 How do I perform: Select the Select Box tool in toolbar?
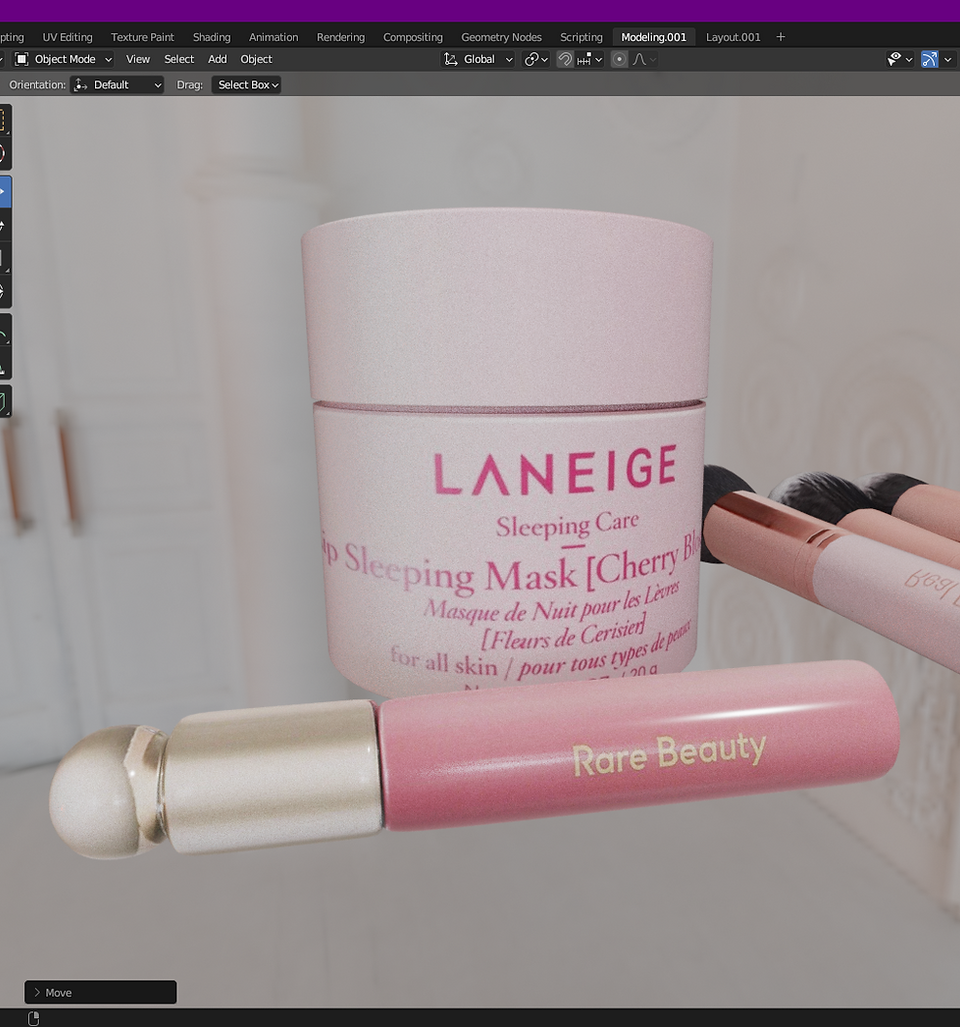[4, 120]
